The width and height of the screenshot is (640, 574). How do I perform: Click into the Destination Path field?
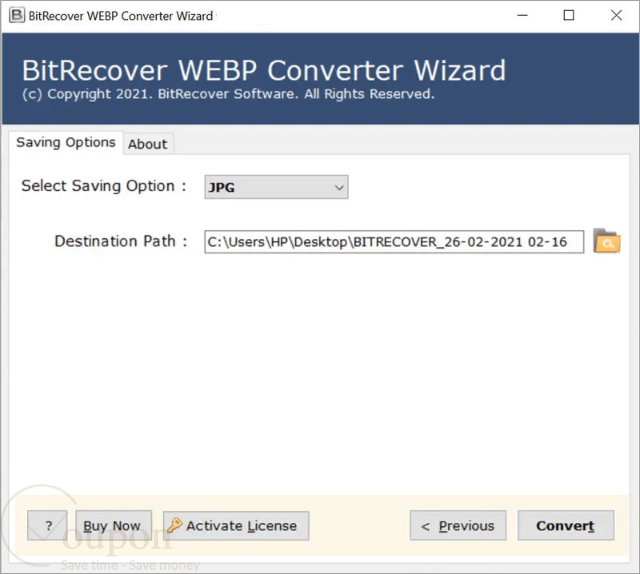coord(394,242)
